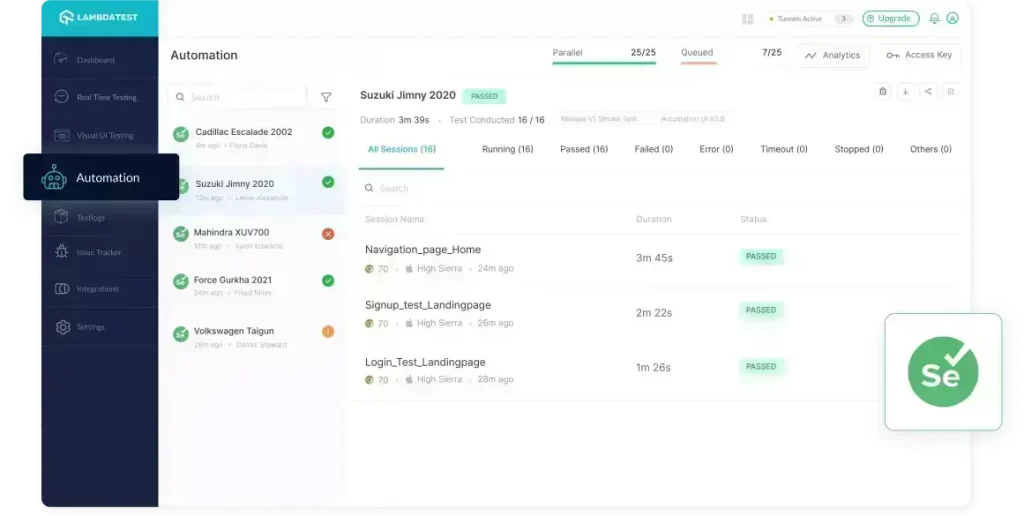Screen dimensions: 1024x516
Task: Click the Session Name column header
Action: (x=394, y=219)
